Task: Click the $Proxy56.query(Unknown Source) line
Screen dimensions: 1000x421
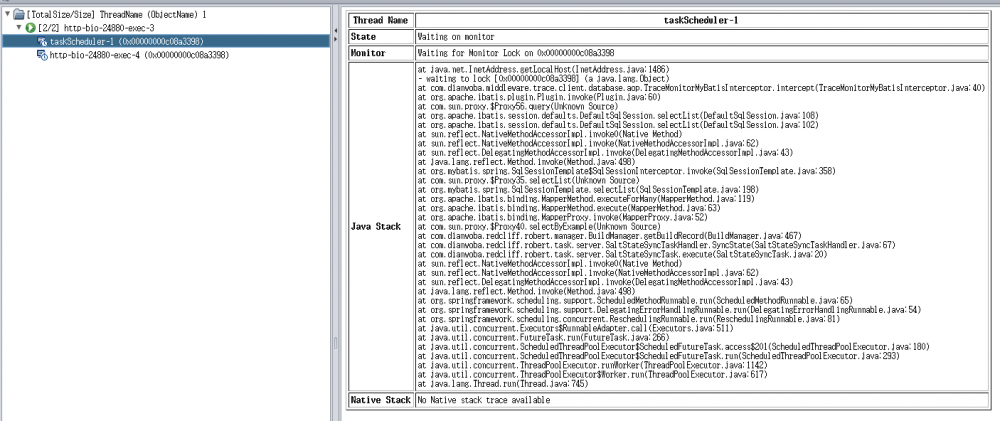Action: (517, 106)
